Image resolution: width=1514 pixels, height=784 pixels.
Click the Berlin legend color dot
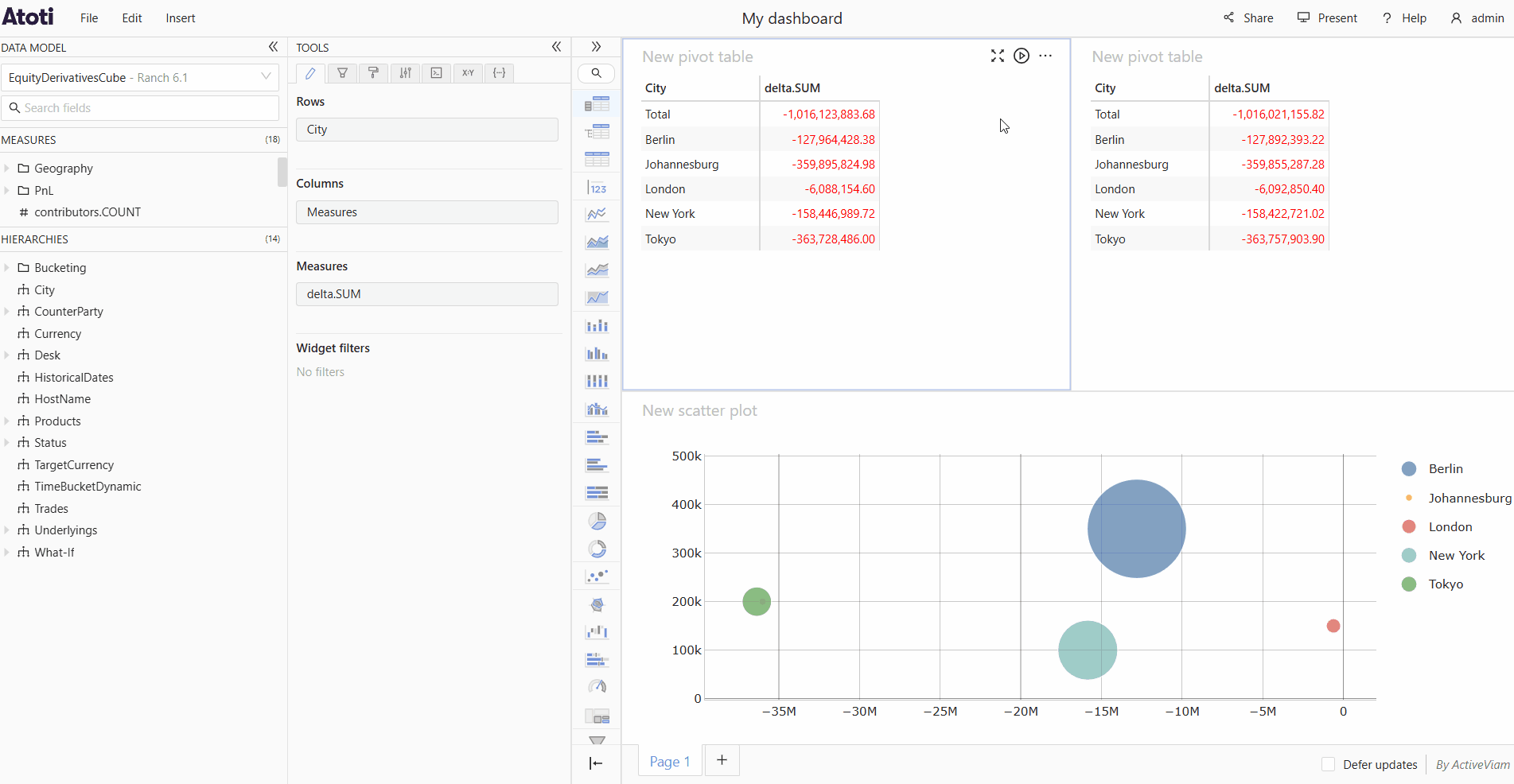pyautogui.click(x=1409, y=469)
